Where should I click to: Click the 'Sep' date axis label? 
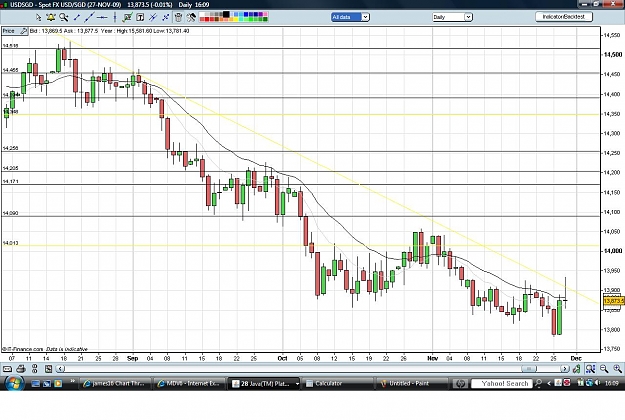point(132,358)
